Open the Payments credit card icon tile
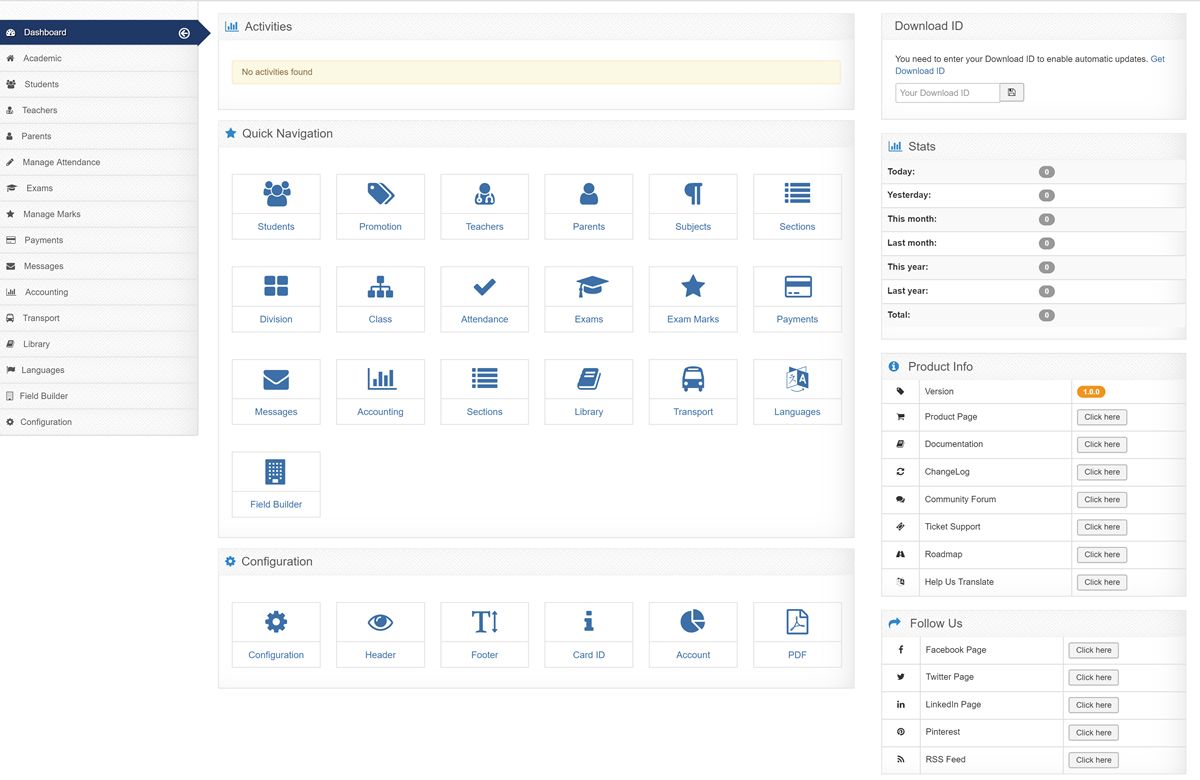 click(x=797, y=286)
